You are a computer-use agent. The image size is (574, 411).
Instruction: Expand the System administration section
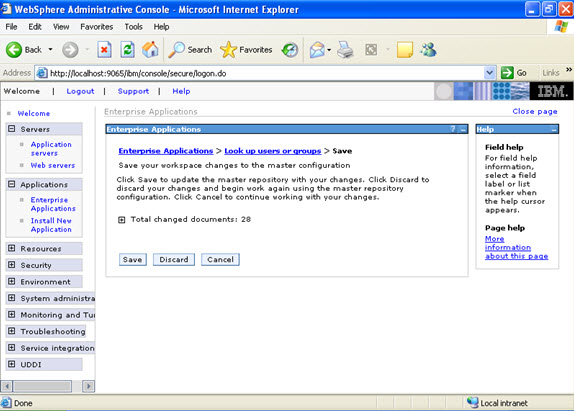click(12, 298)
